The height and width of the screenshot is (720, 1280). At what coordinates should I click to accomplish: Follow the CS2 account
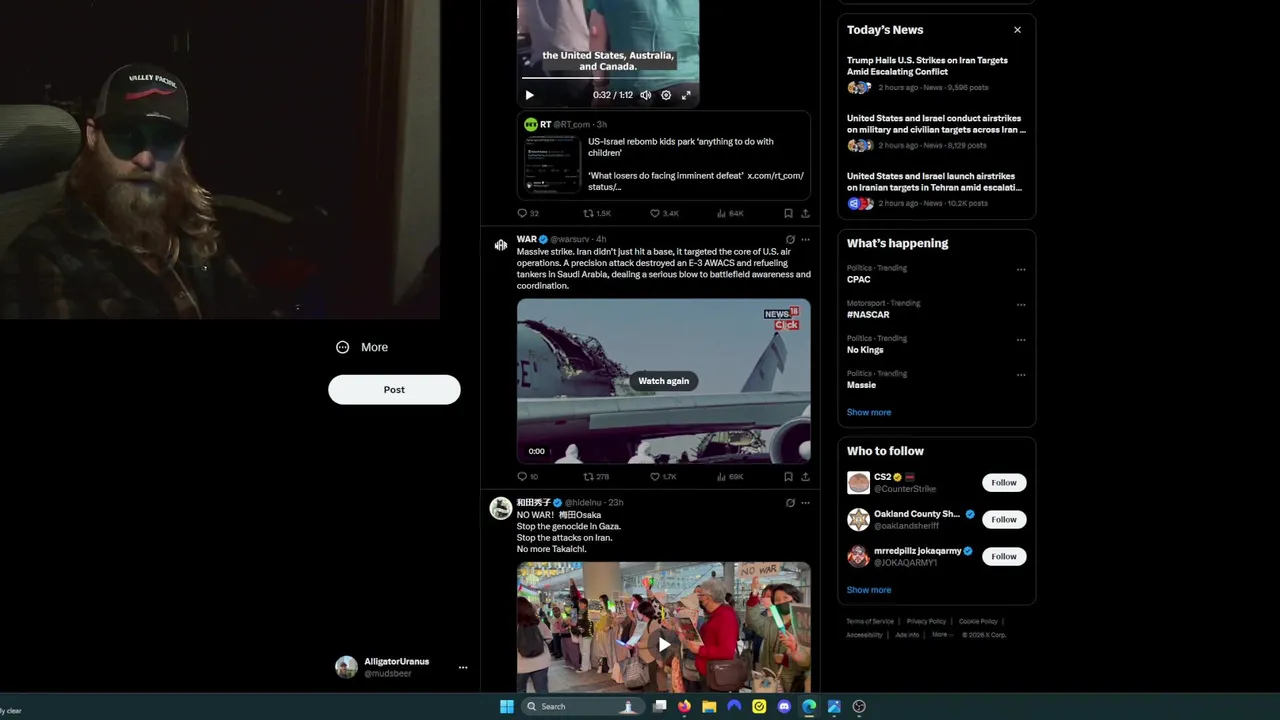coord(1003,483)
